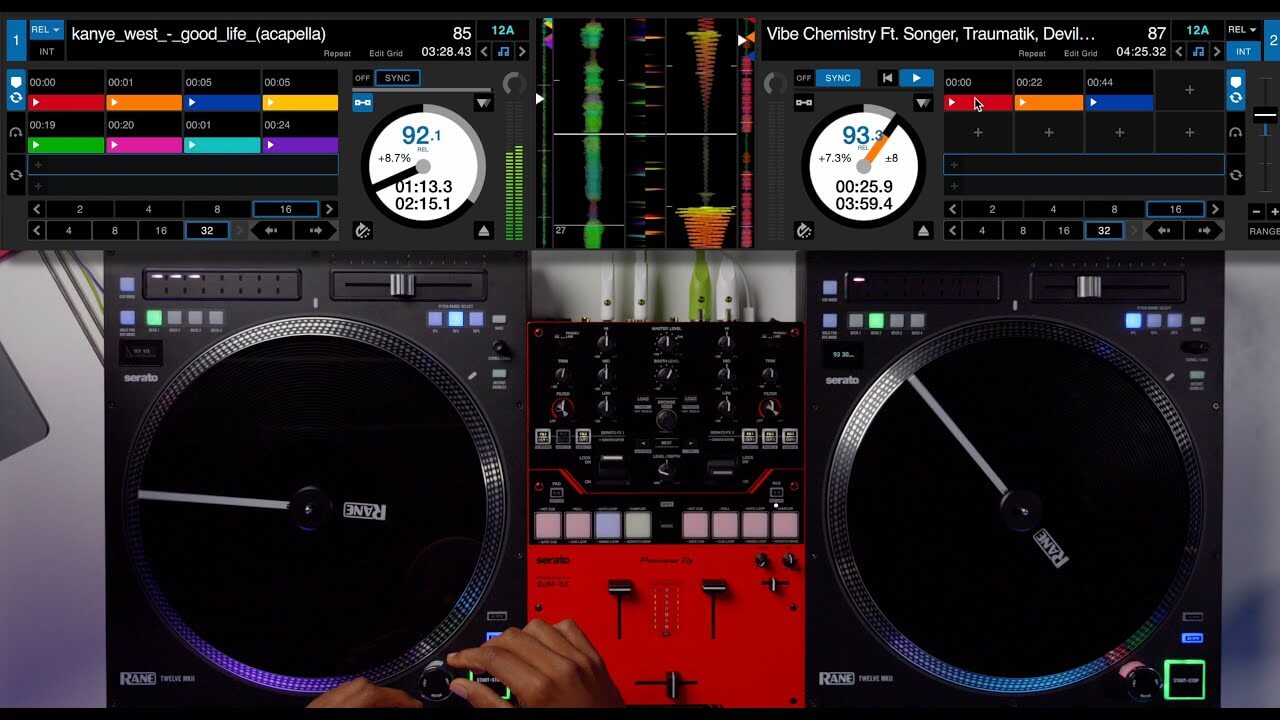Open the hot cue tab on deck 1

click(x=16, y=90)
